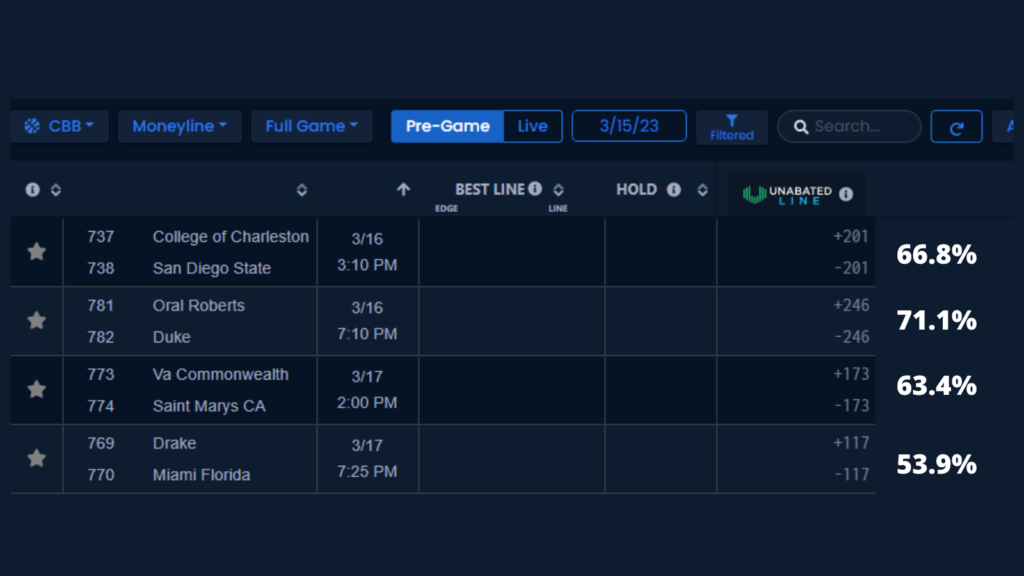The image size is (1024, 576).
Task: Click the San Diego State team name
Action: (212, 268)
